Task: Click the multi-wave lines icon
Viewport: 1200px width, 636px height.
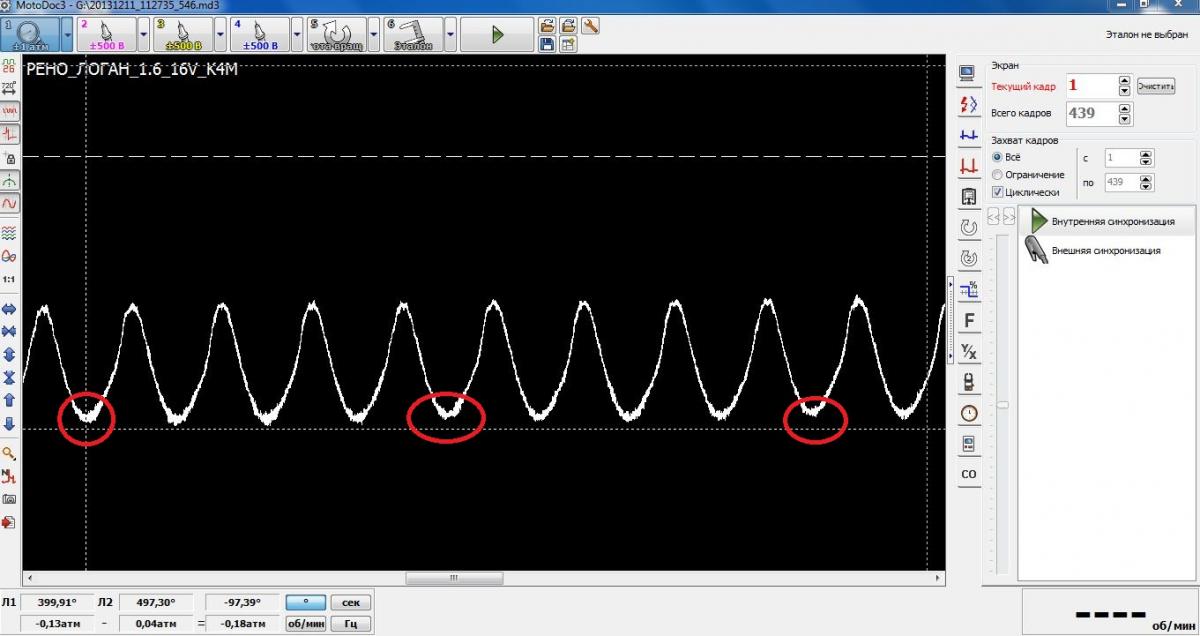Action: tap(9, 232)
